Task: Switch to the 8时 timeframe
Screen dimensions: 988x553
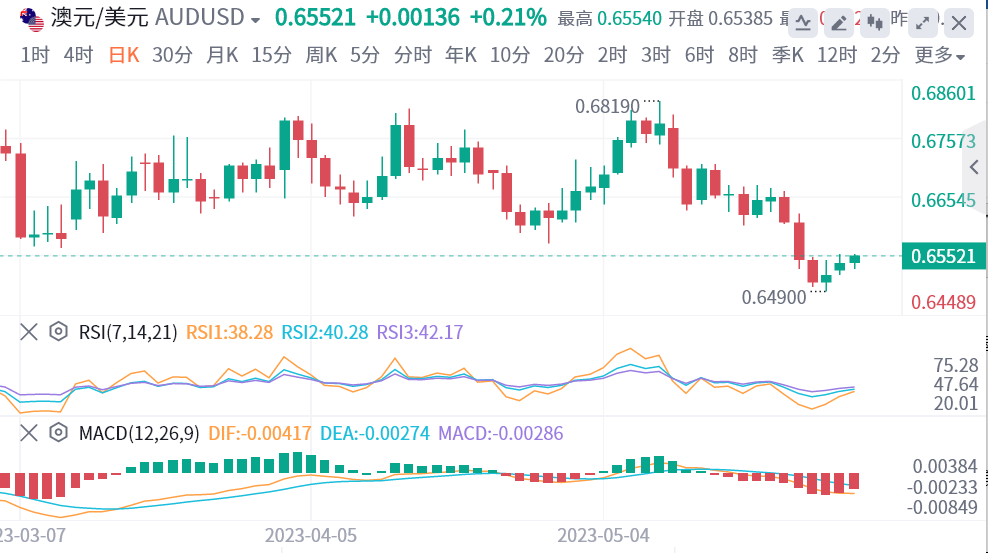Action: point(743,55)
